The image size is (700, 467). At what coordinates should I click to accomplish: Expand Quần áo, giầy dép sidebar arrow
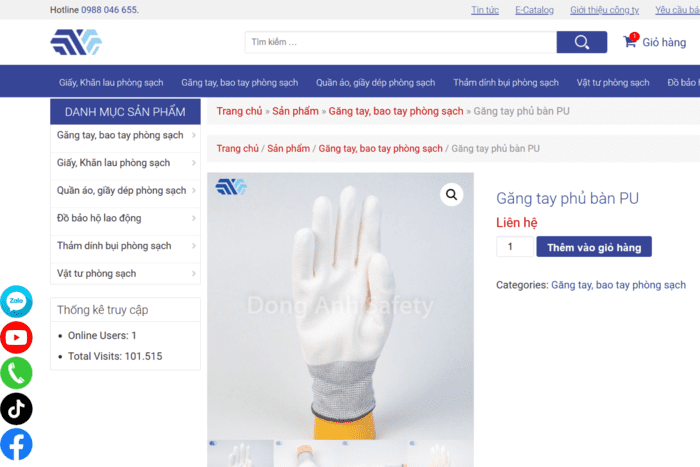[x=194, y=190]
